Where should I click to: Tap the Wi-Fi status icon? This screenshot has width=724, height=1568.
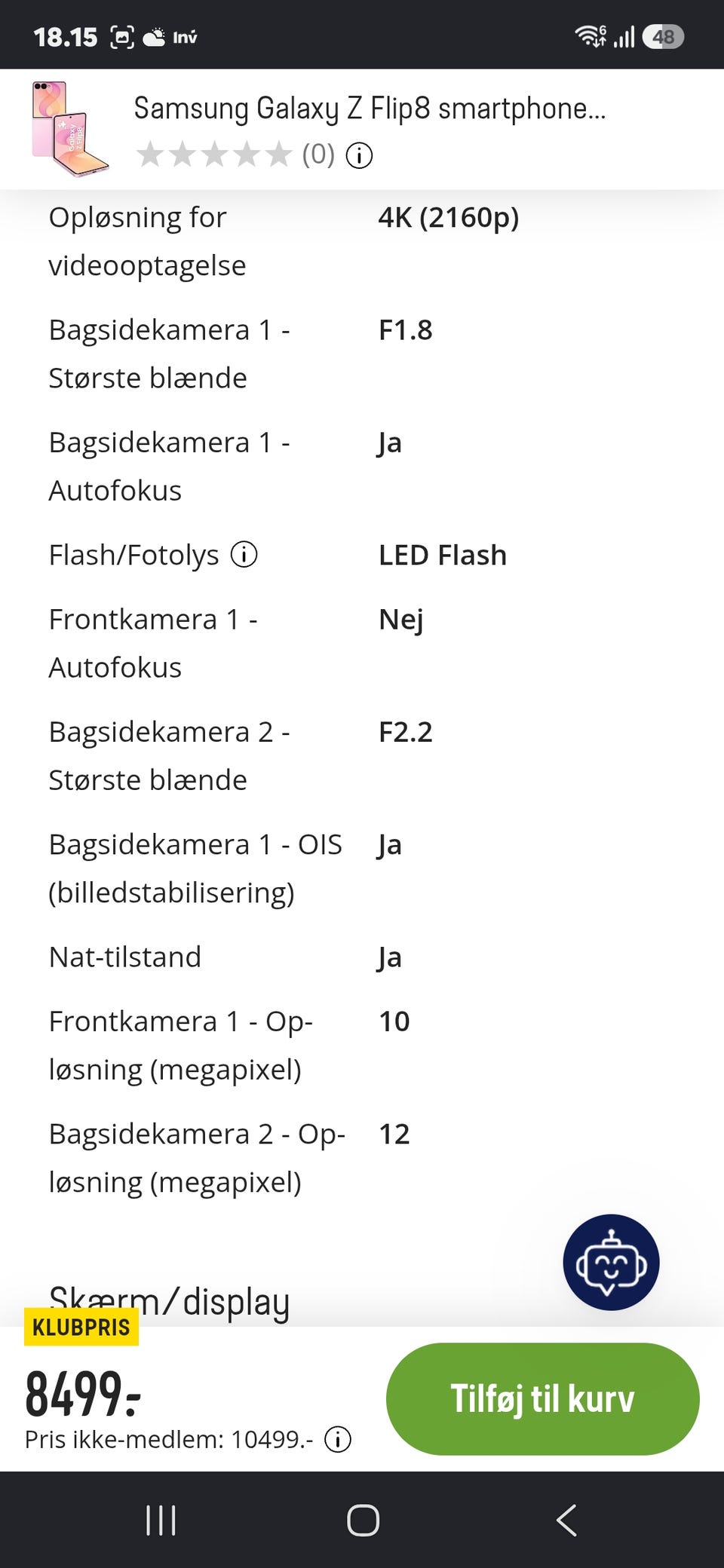591,36
